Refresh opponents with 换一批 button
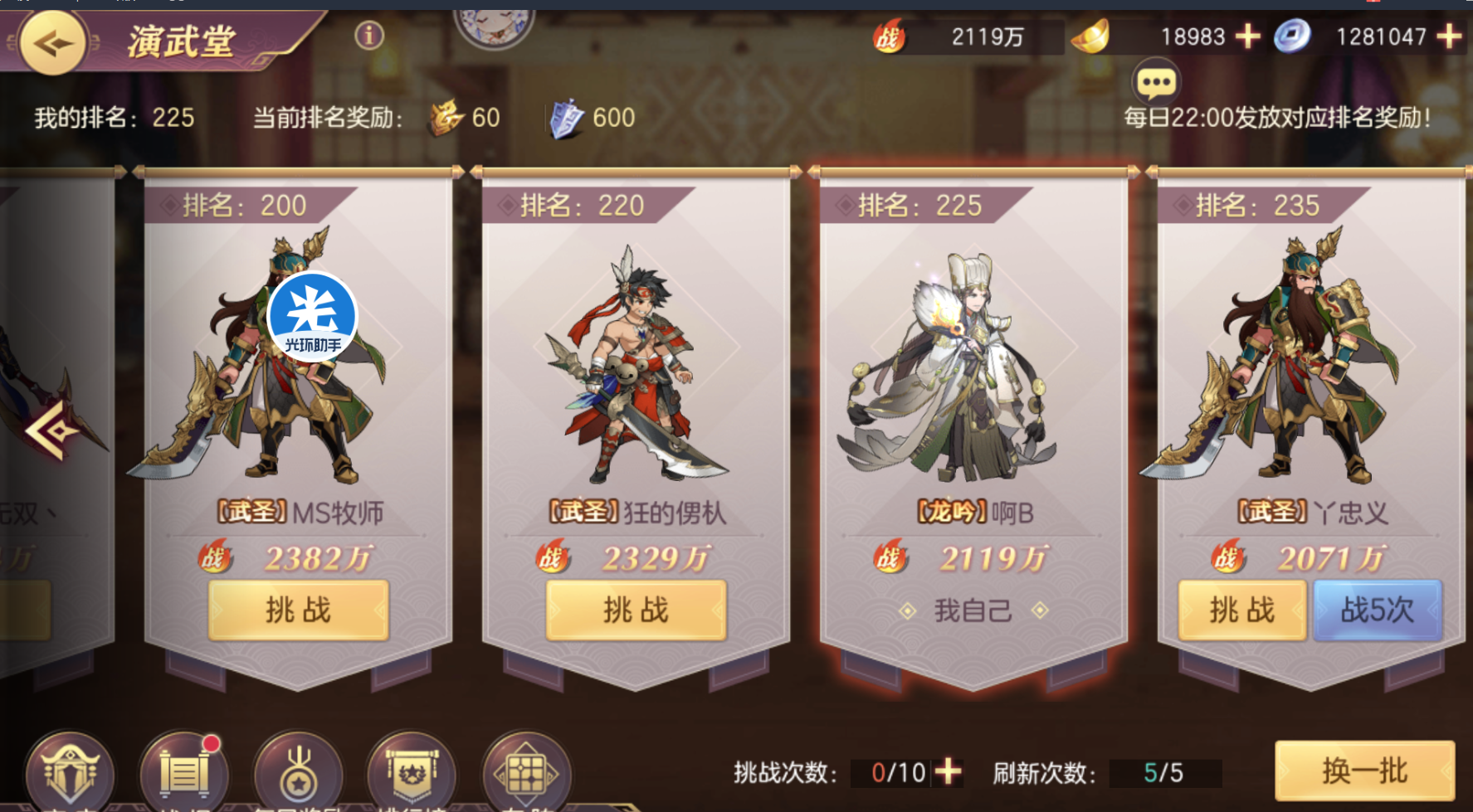This screenshot has width=1473, height=812. (x=1365, y=771)
